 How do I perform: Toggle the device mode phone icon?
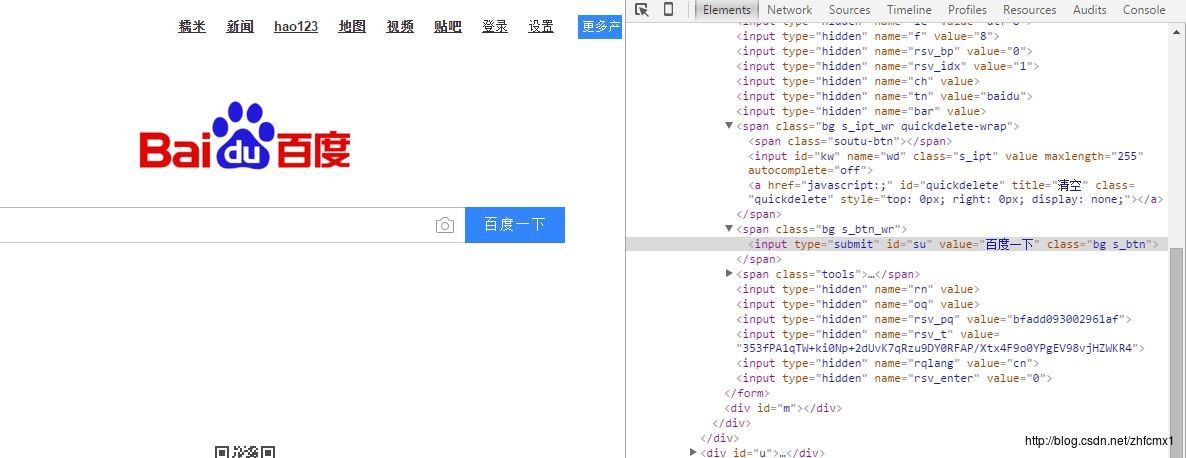pyautogui.click(x=669, y=10)
